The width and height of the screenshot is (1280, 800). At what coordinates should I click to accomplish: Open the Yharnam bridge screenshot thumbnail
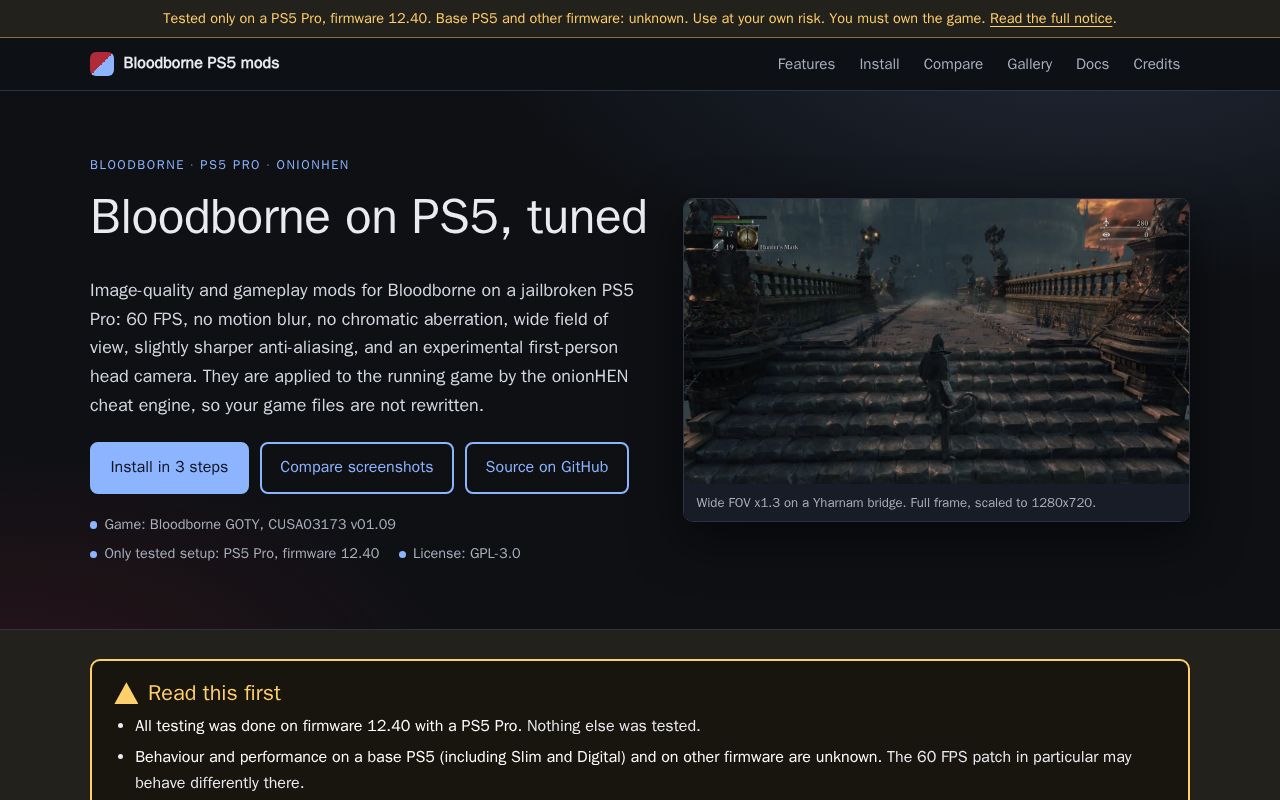tap(936, 341)
